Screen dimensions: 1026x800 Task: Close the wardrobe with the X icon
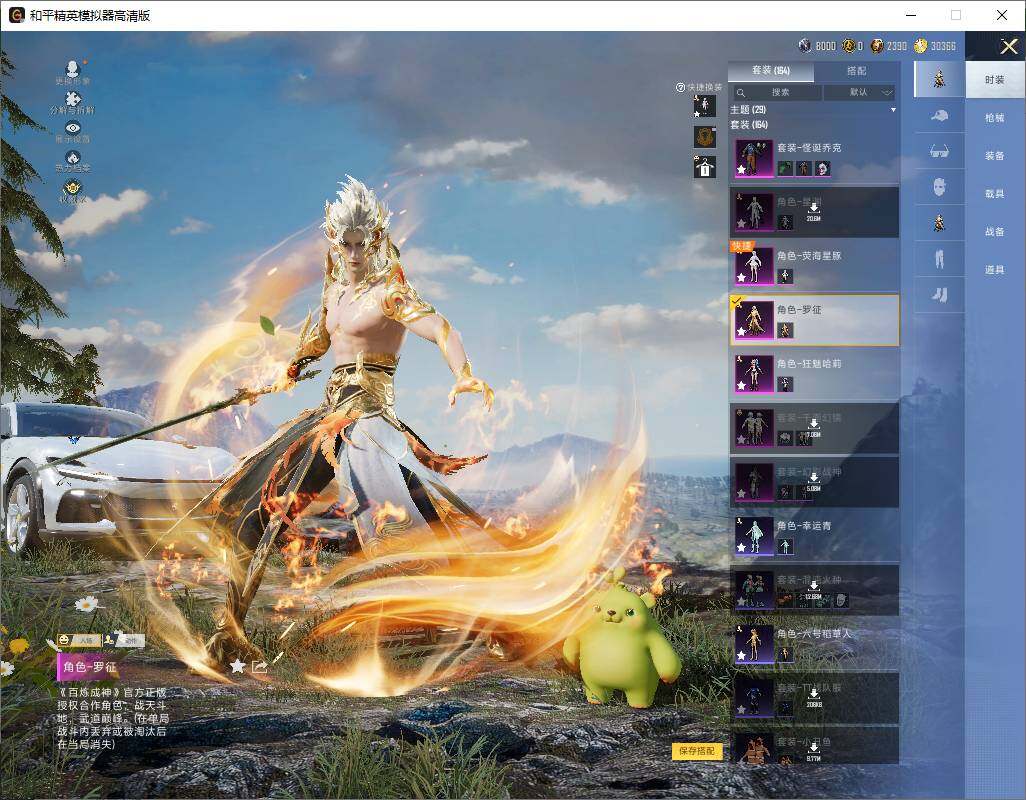click(1008, 46)
